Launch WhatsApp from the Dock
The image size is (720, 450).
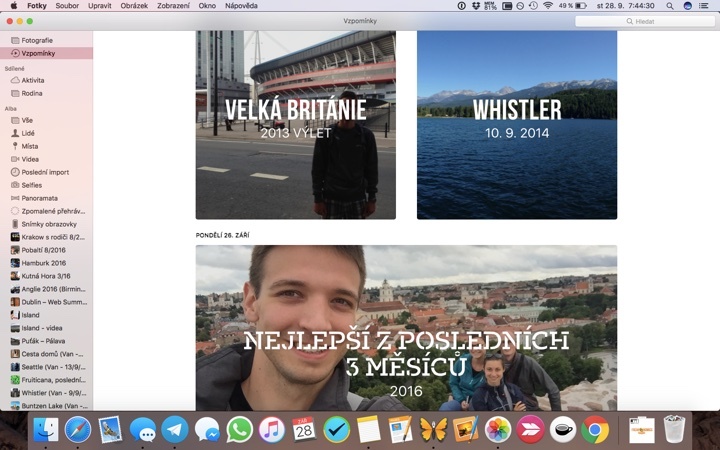tap(239, 430)
